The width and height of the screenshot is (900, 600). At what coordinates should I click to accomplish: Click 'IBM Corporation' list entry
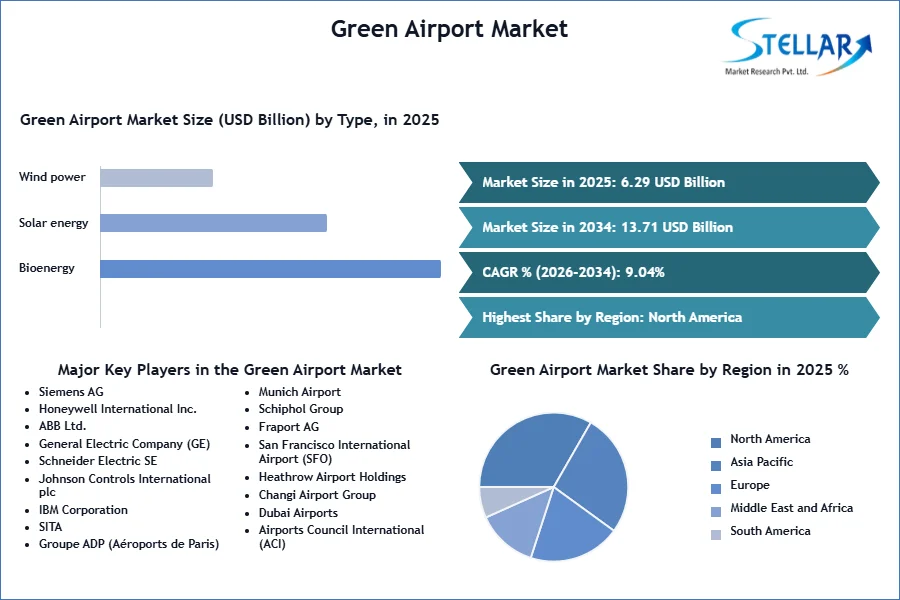[83, 510]
